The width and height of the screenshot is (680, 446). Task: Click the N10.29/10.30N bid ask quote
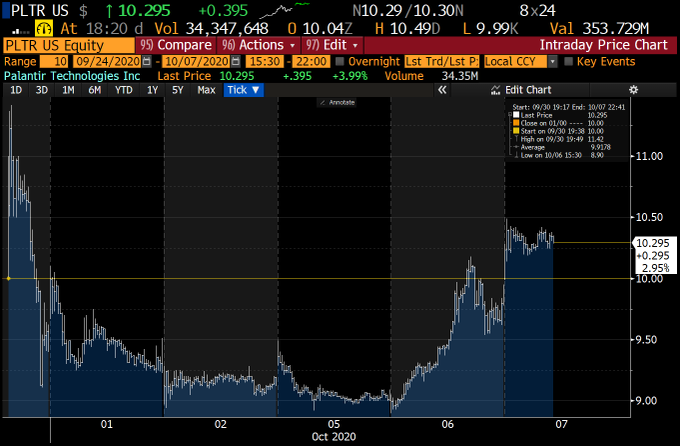pyautogui.click(x=408, y=10)
